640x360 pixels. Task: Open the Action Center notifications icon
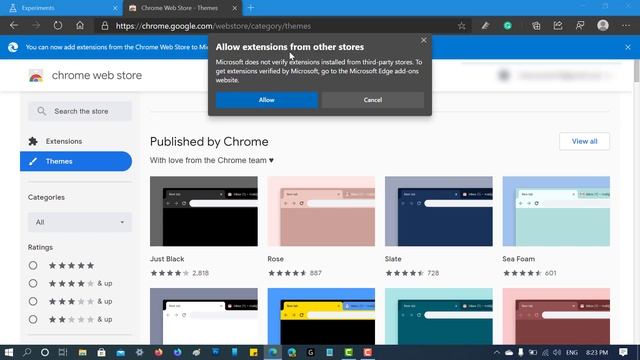pyautogui.click(x=623, y=352)
